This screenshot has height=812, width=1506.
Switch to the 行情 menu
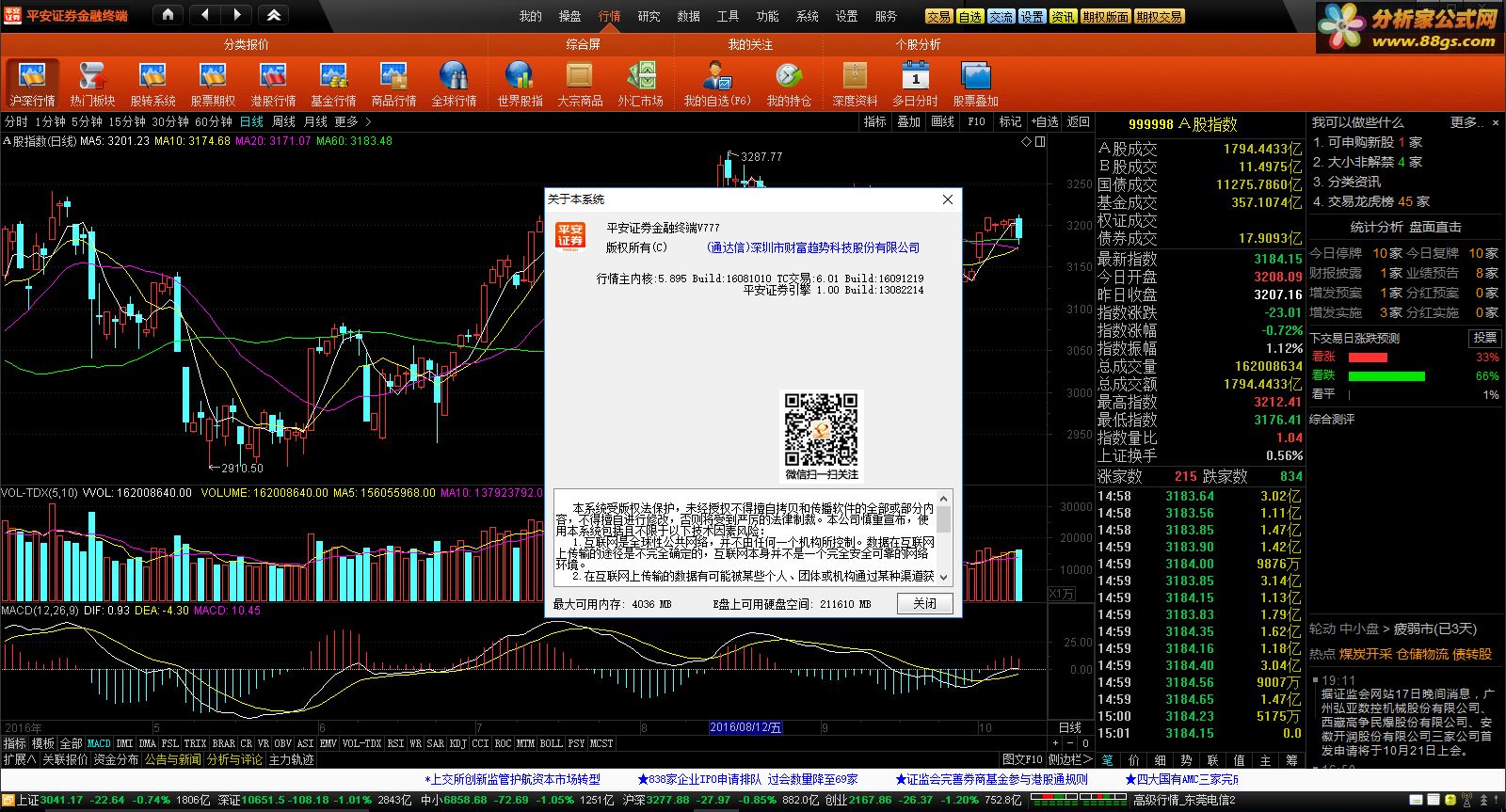[609, 16]
